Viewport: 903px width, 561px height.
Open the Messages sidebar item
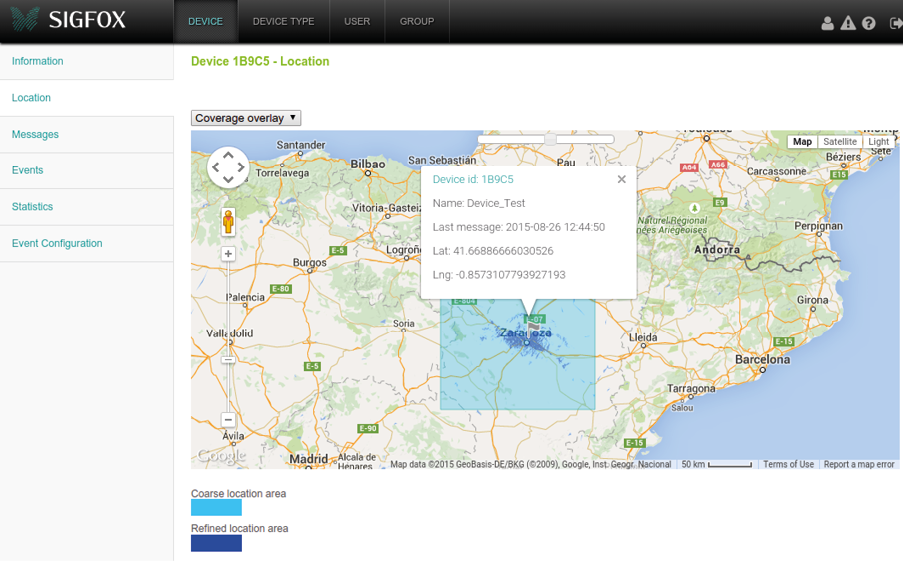coord(86,134)
